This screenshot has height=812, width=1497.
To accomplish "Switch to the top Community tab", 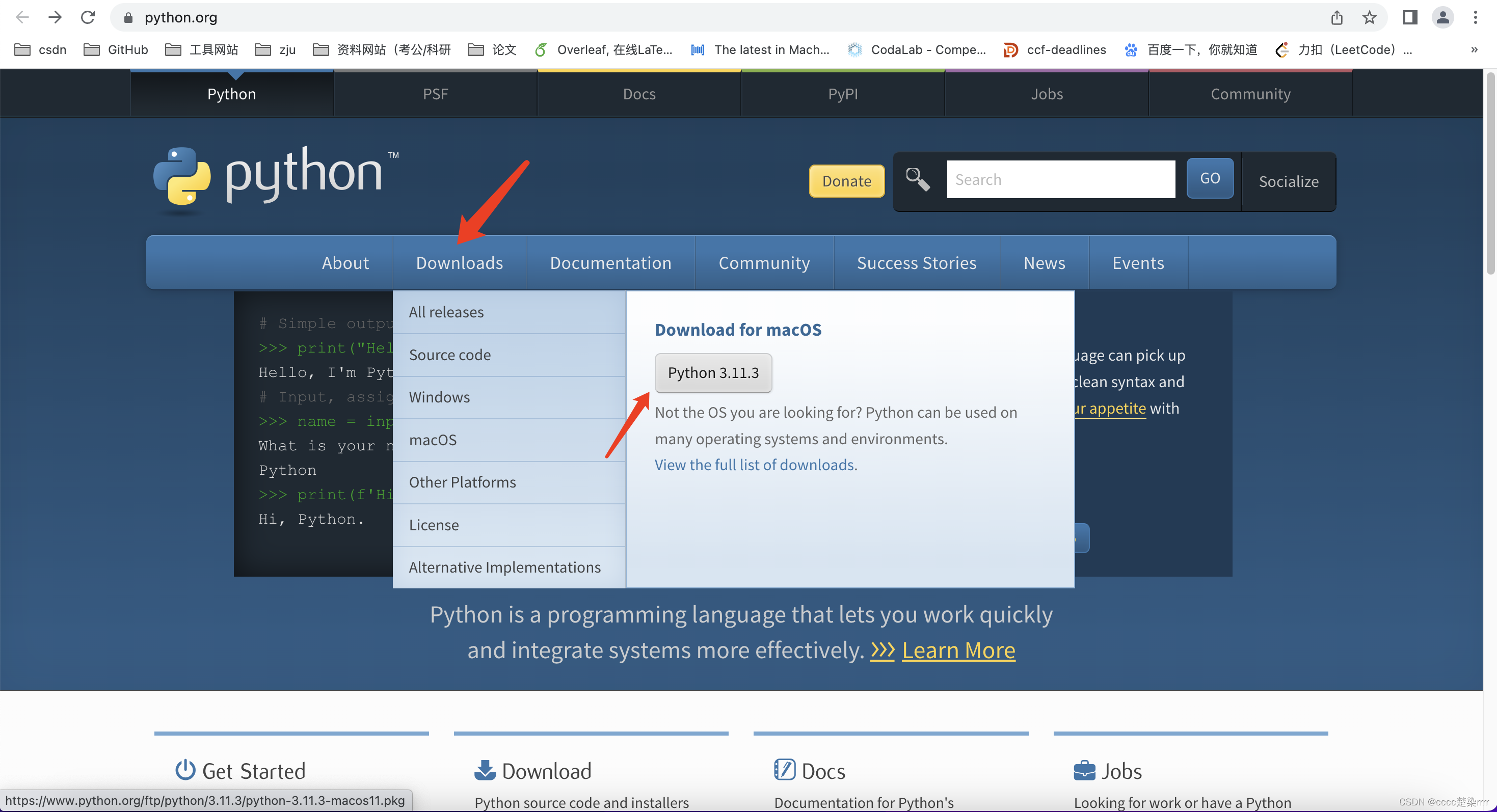I will click(x=1250, y=94).
